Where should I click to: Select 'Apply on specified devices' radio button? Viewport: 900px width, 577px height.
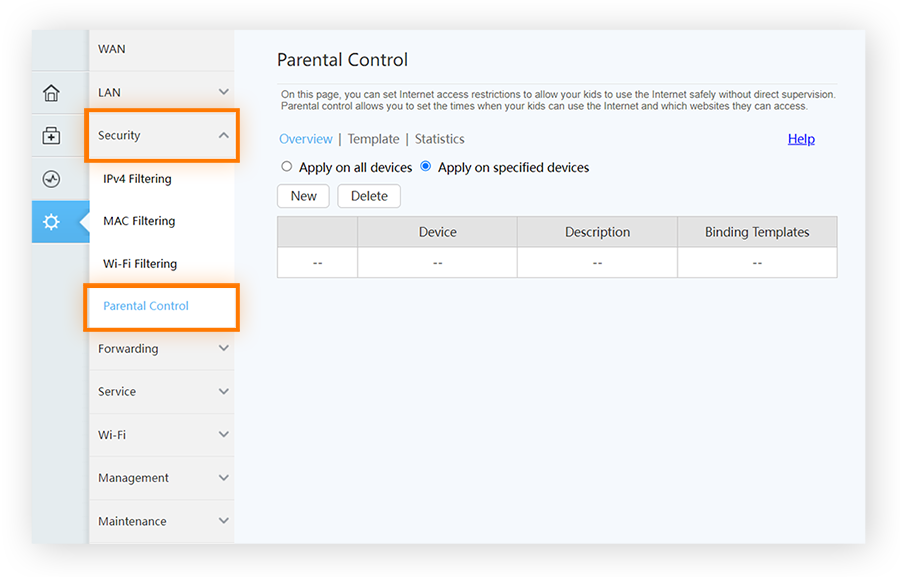click(x=426, y=167)
